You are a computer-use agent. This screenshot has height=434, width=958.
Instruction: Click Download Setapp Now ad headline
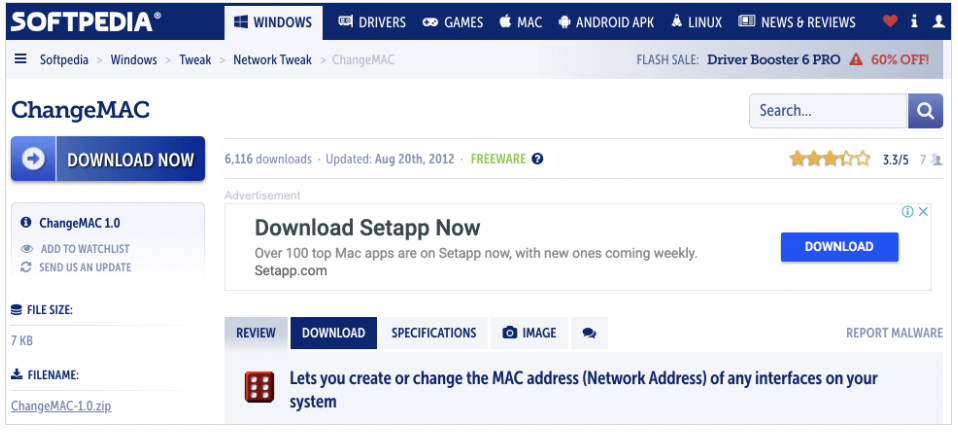367,228
